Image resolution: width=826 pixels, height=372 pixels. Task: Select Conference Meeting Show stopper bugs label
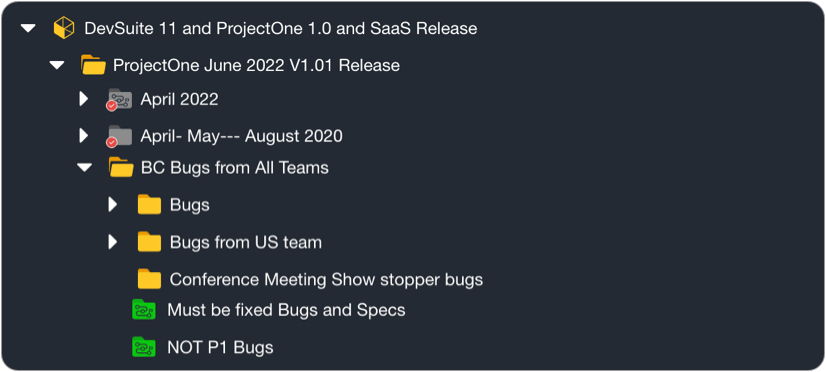(x=326, y=279)
